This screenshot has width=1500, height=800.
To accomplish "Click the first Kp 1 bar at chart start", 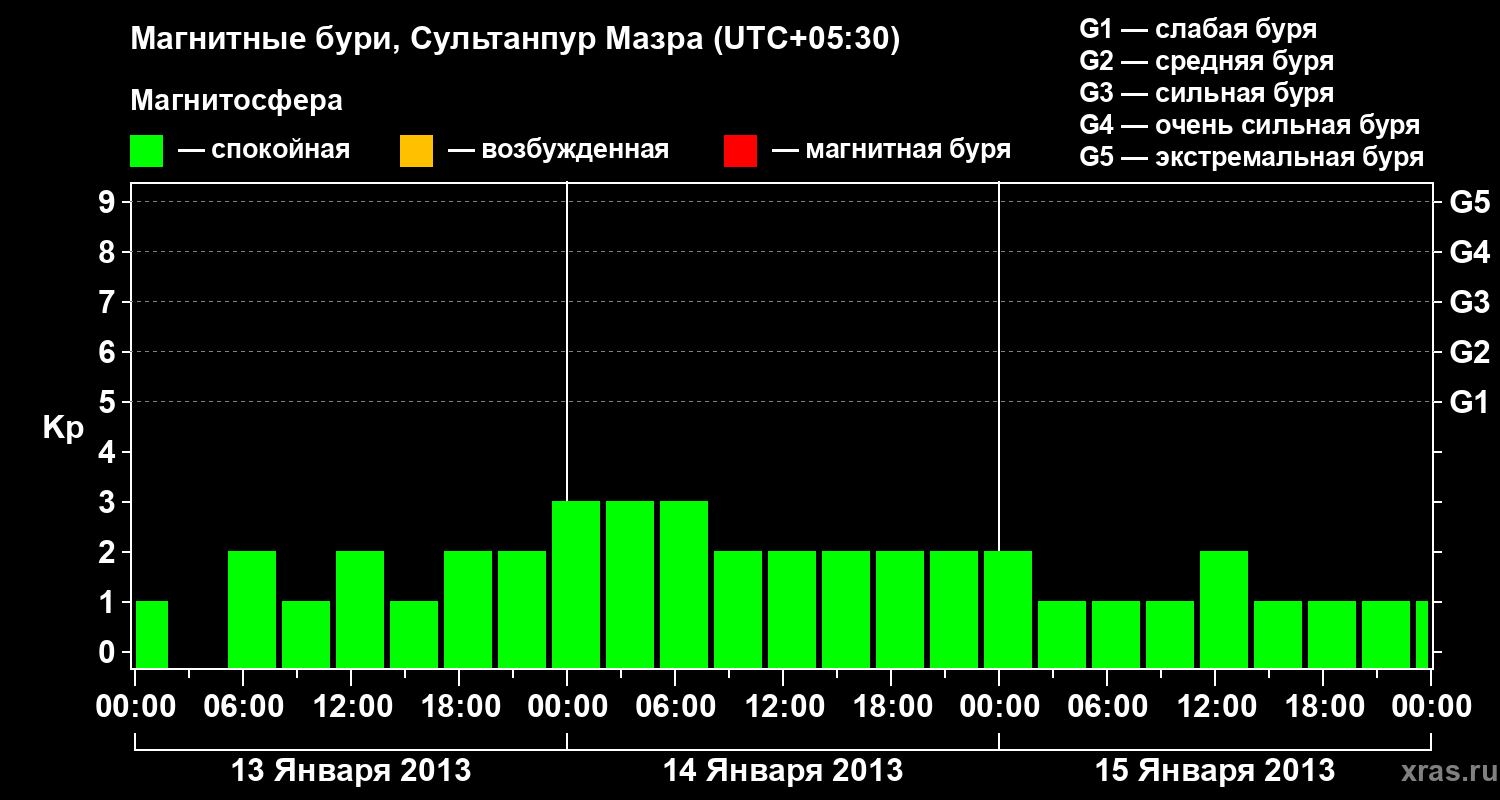I will click(x=152, y=634).
